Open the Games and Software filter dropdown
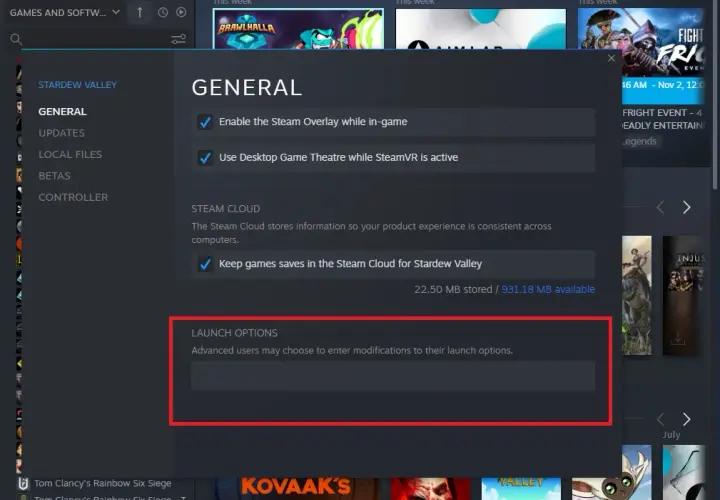The height and width of the screenshot is (500, 720). point(64,12)
